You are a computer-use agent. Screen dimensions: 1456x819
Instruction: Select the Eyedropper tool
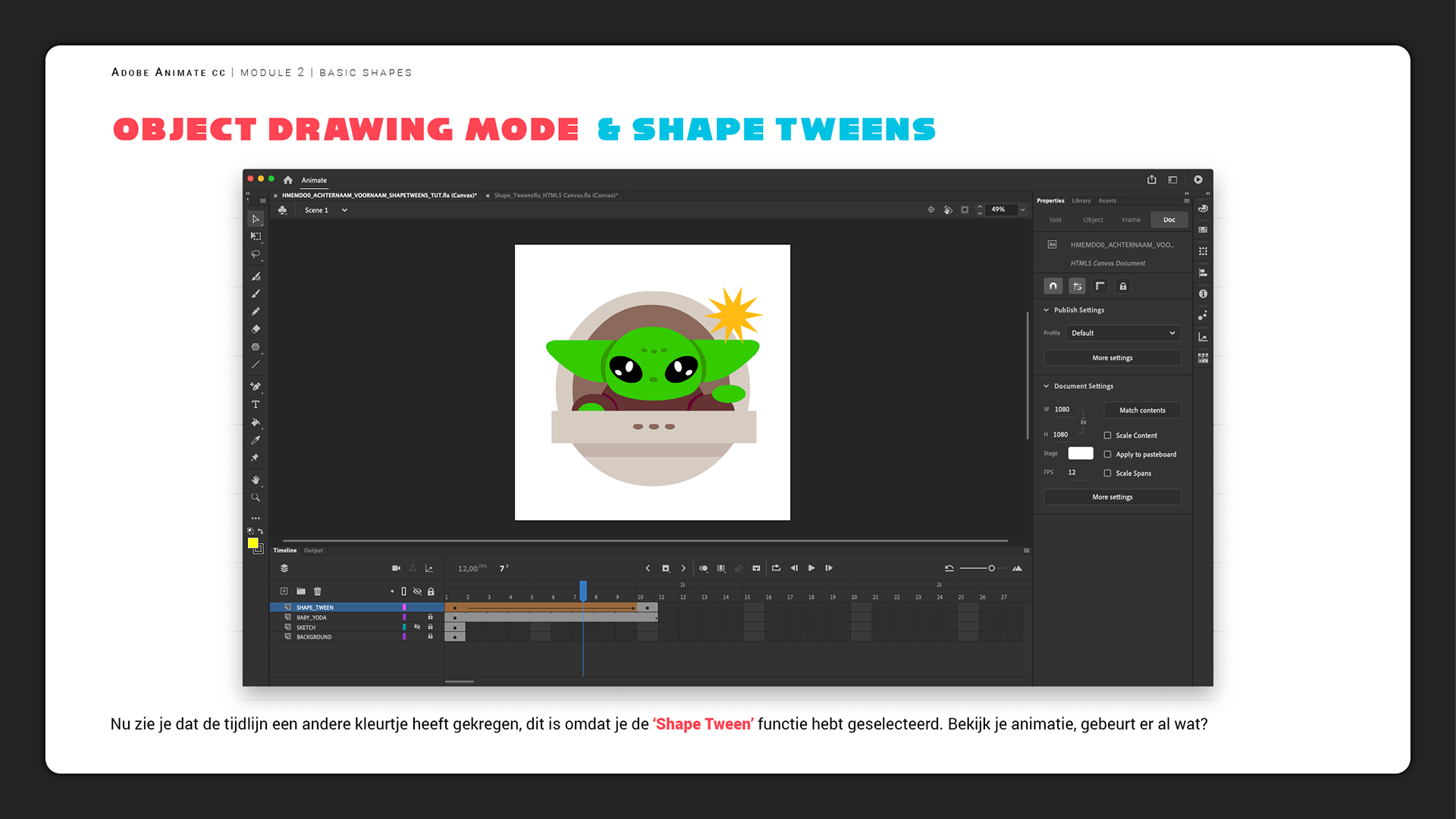coord(256,440)
